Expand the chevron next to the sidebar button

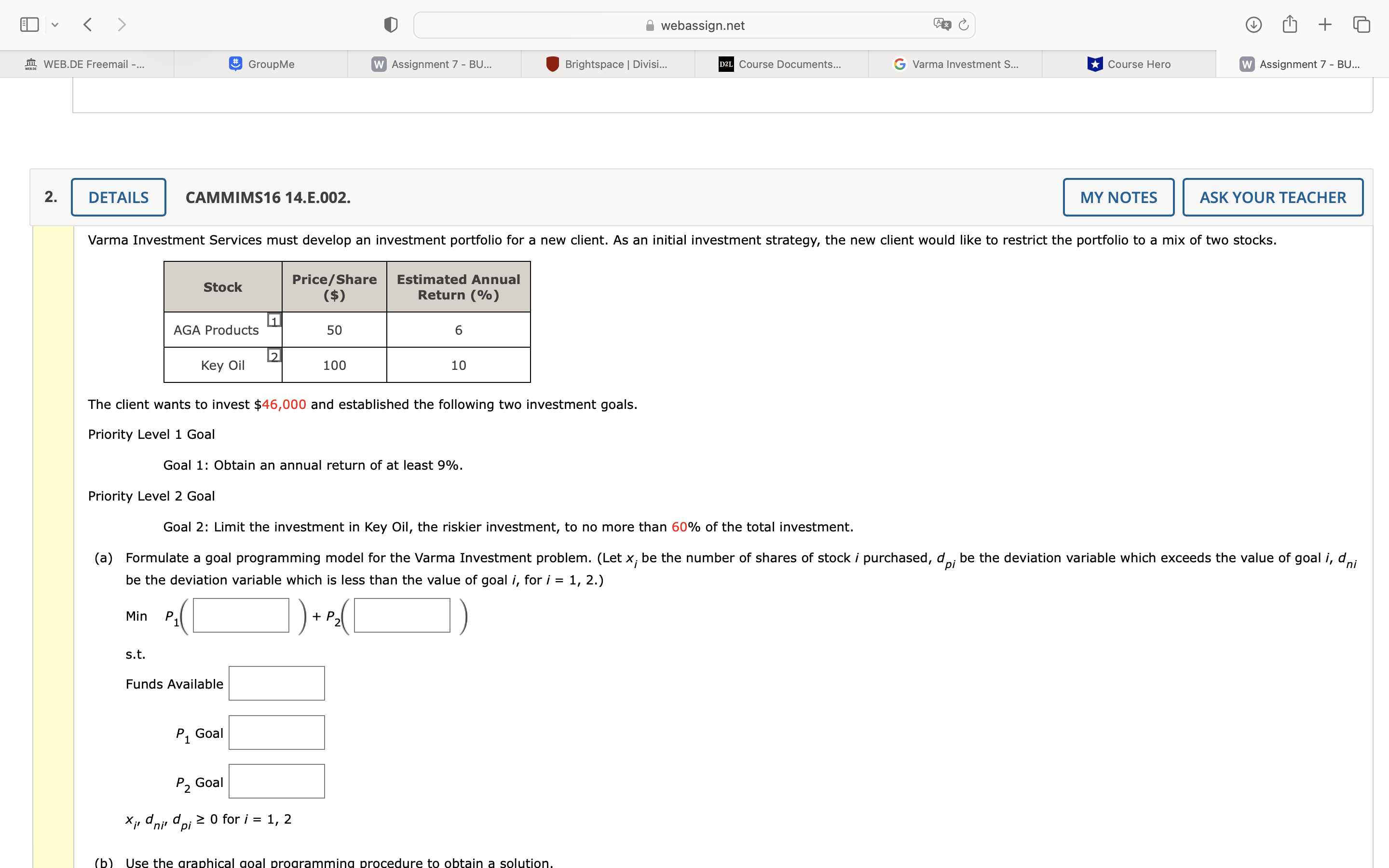55,24
